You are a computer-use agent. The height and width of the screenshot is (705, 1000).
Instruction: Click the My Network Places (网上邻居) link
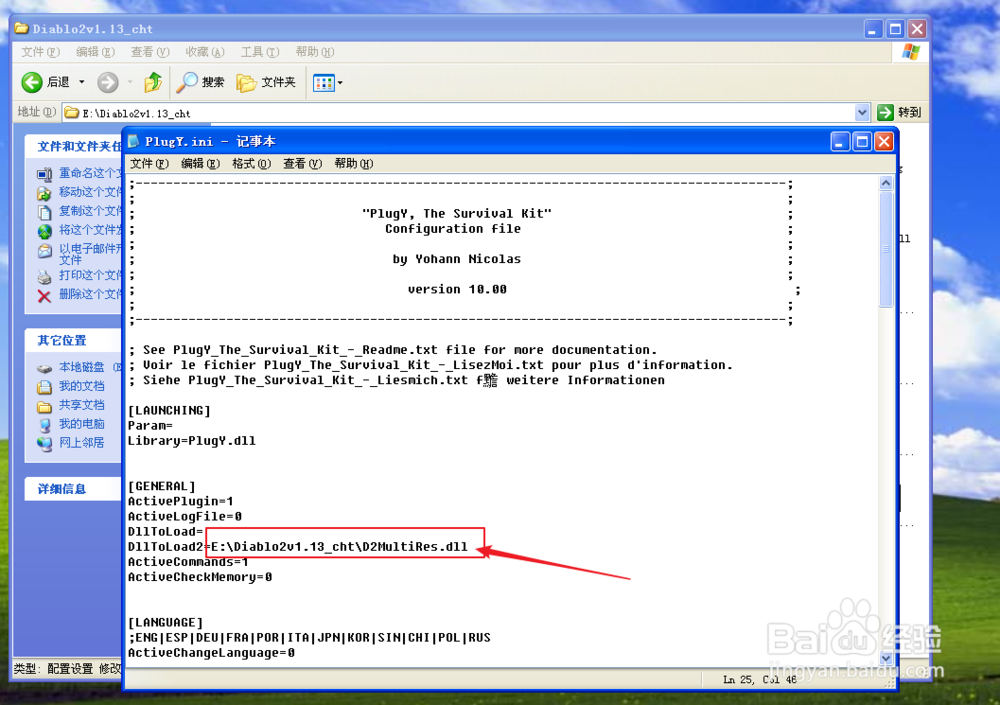pos(82,443)
